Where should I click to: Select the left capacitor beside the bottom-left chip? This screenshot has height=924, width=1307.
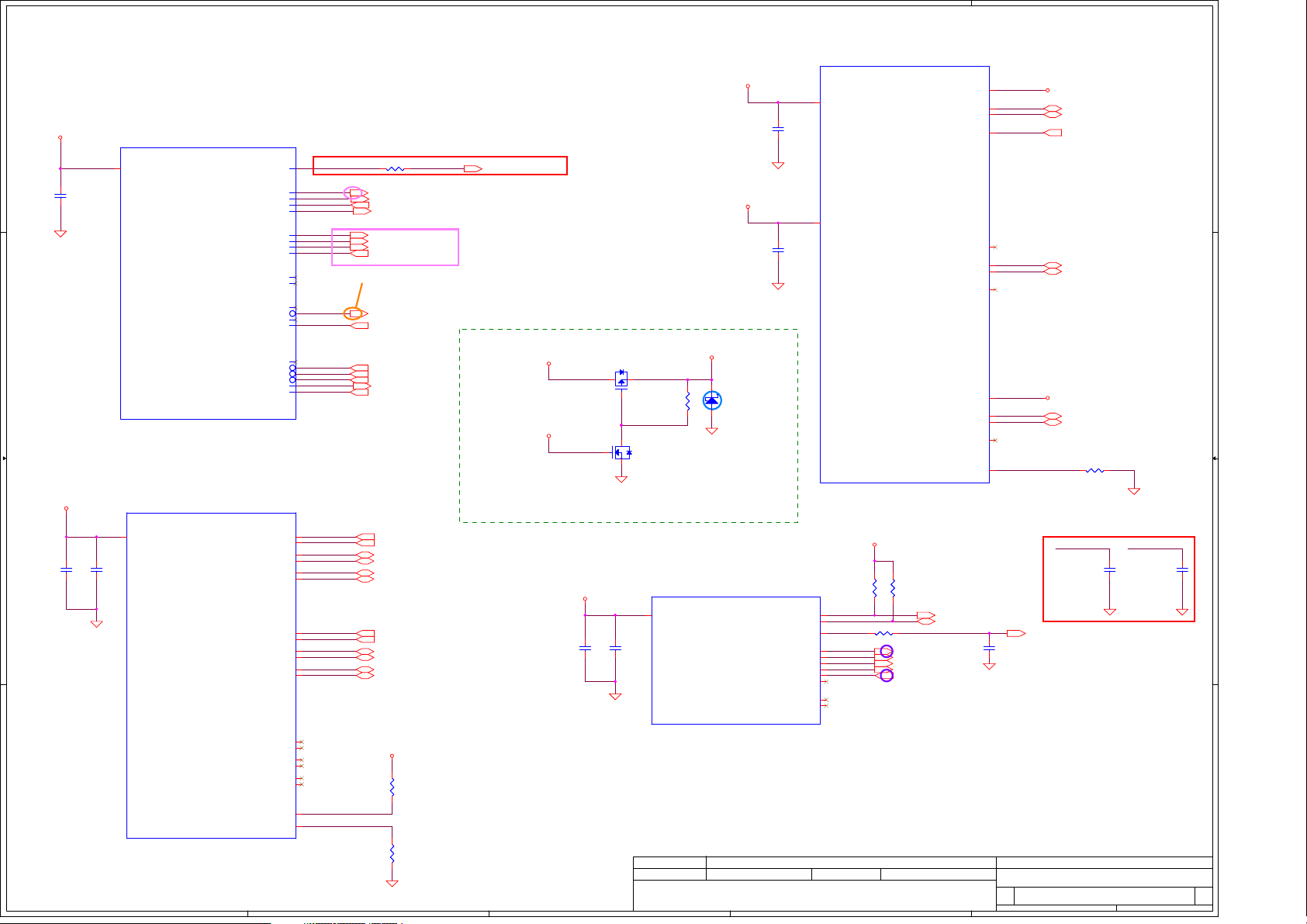click(x=67, y=569)
